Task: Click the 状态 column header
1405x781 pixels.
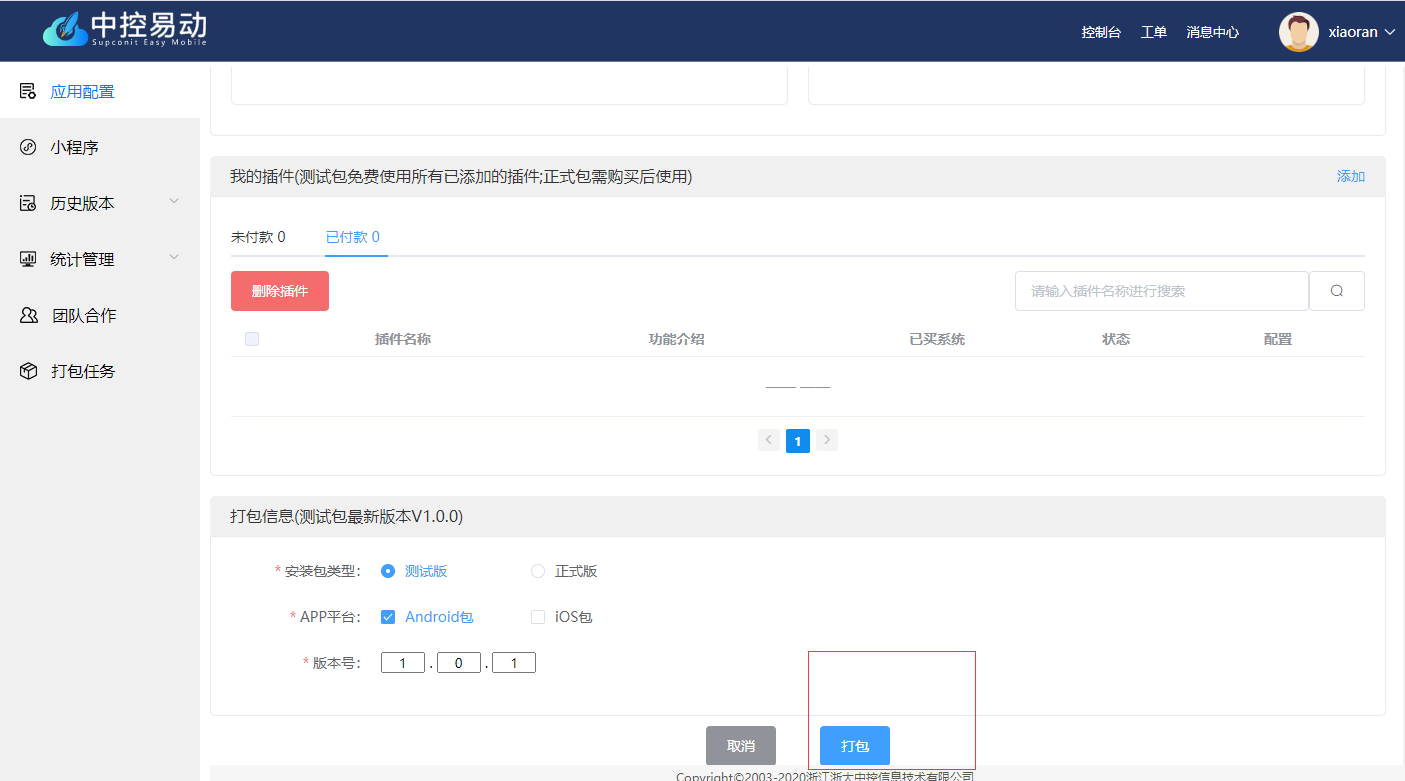Action: tap(1116, 339)
